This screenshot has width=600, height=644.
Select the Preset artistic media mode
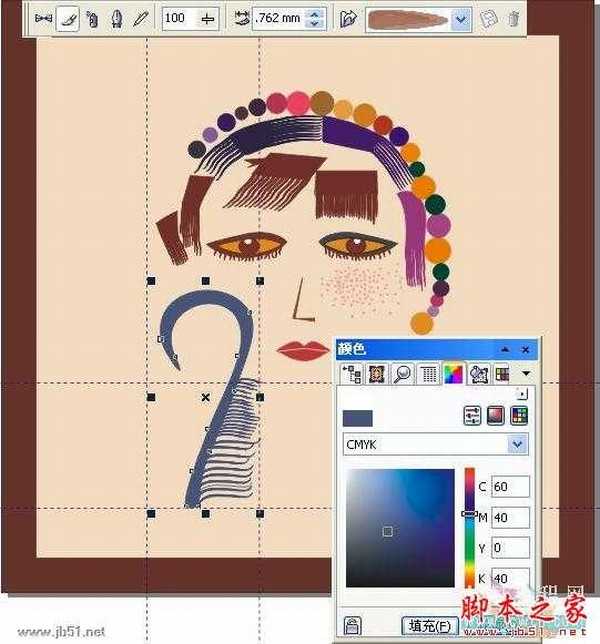[43, 18]
